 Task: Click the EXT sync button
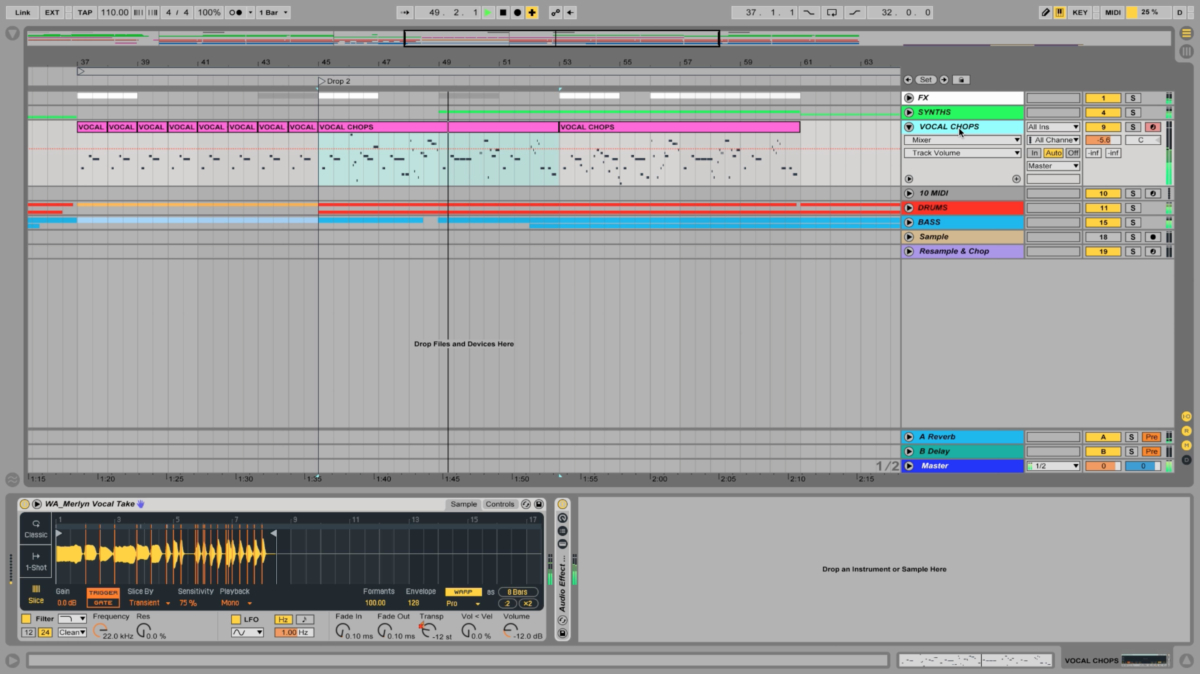click(52, 12)
